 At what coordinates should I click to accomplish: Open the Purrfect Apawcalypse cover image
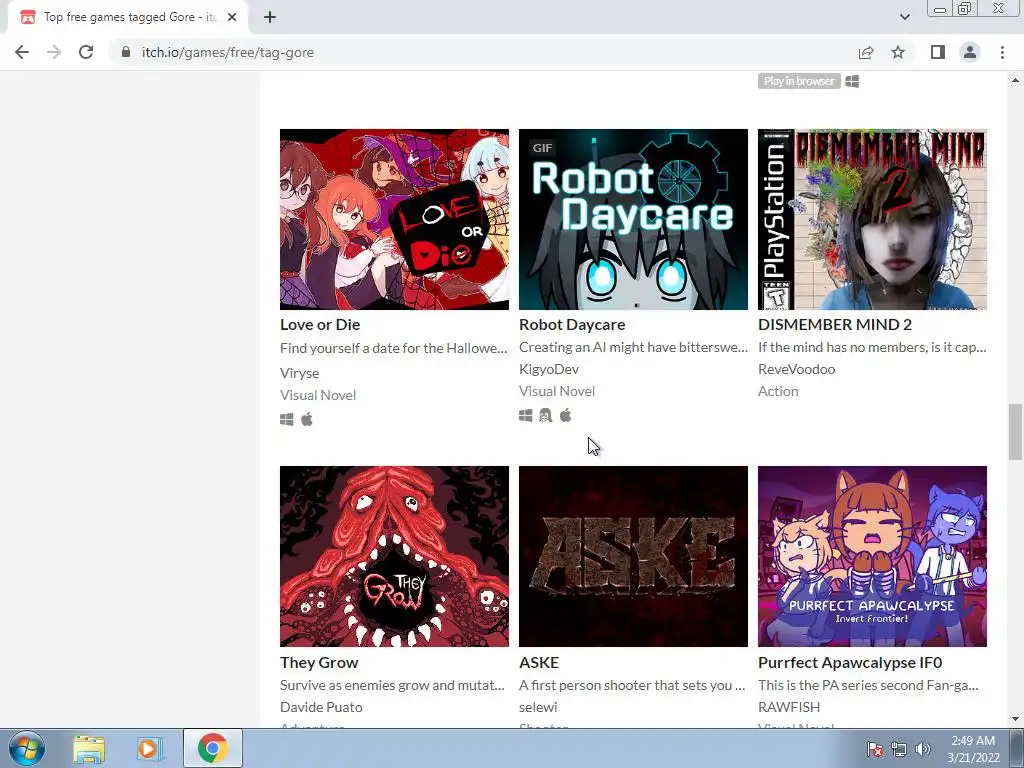pyautogui.click(x=872, y=556)
